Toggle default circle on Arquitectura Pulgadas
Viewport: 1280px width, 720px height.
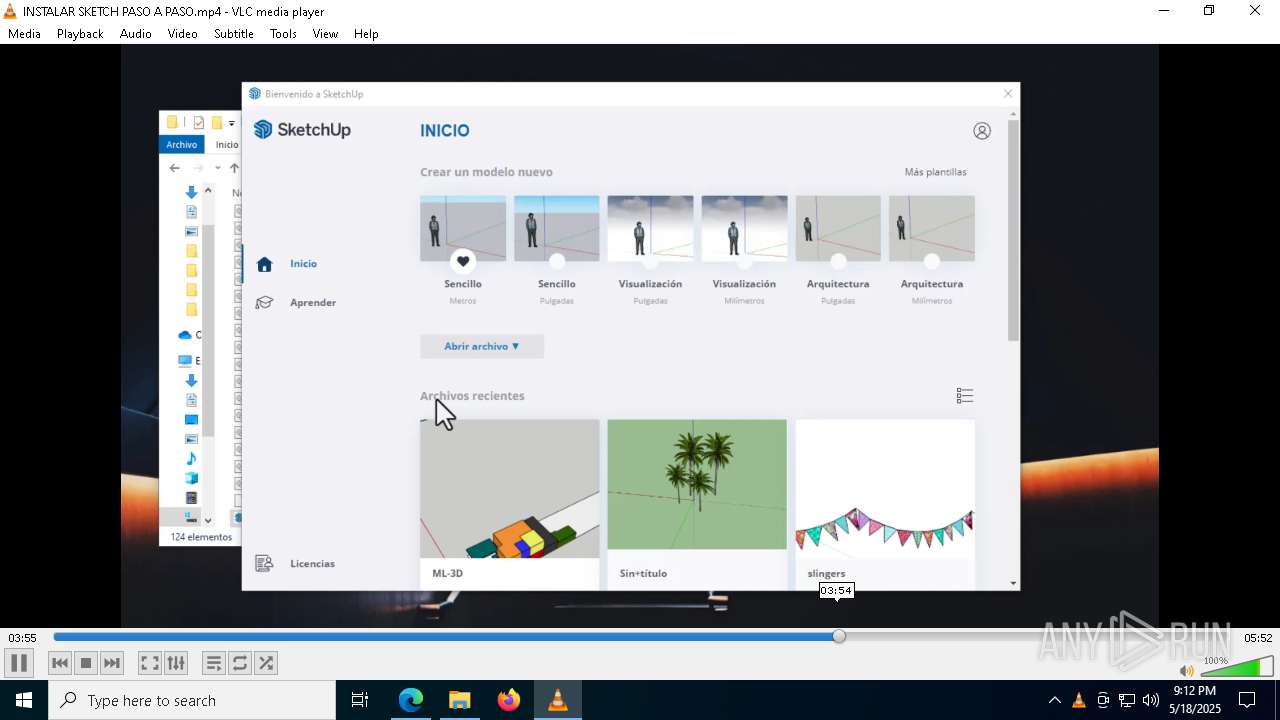click(x=838, y=261)
